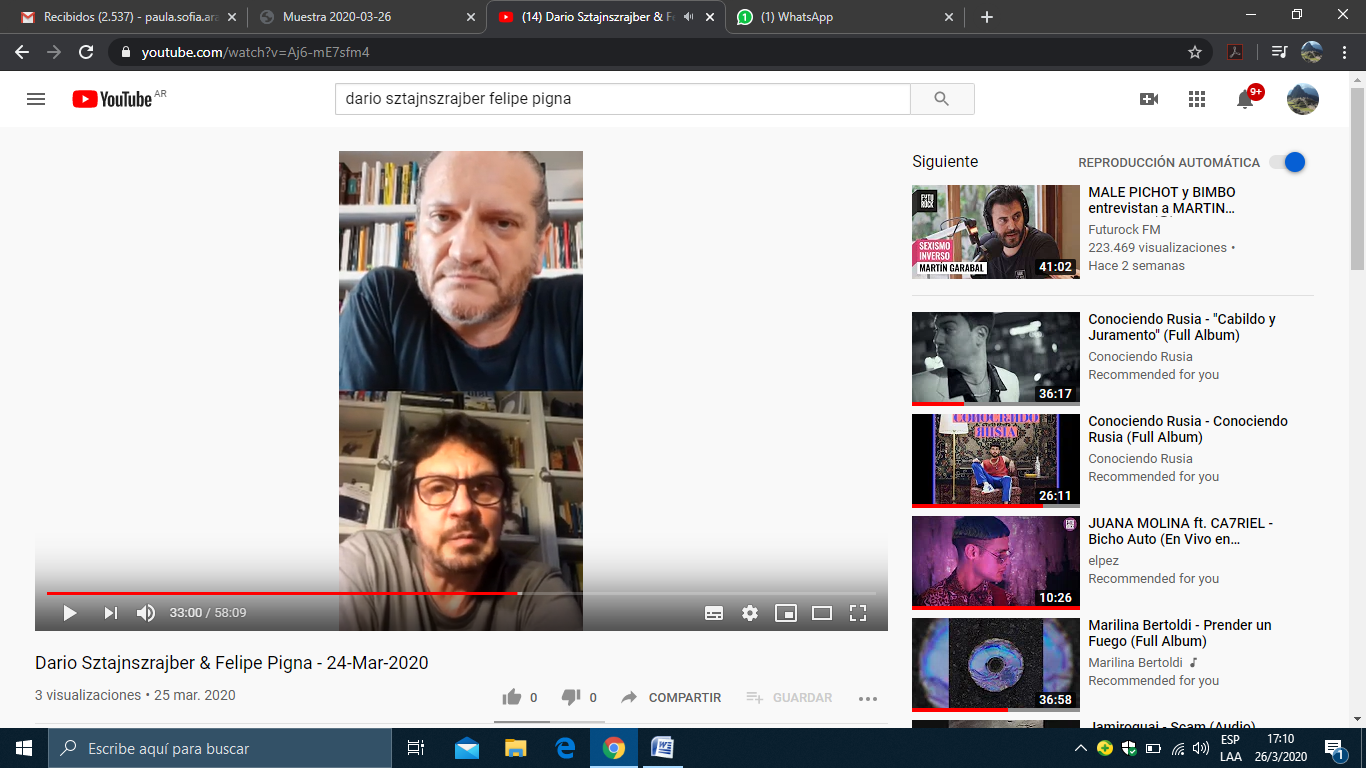Click the Windows taskbar search box
The height and width of the screenshot is (768, 1366).
[x=220, y=748]
